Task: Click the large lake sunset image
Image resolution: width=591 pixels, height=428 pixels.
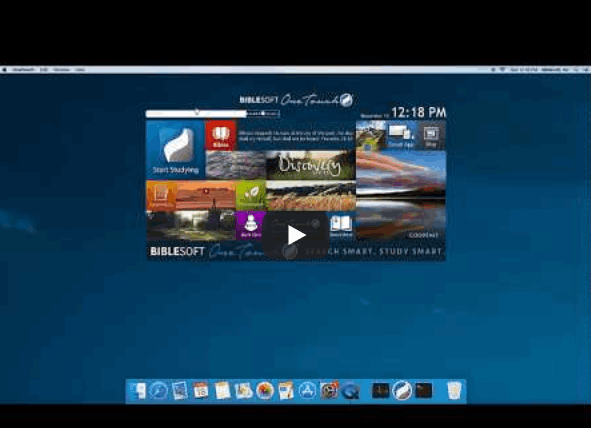Action: 401,195
